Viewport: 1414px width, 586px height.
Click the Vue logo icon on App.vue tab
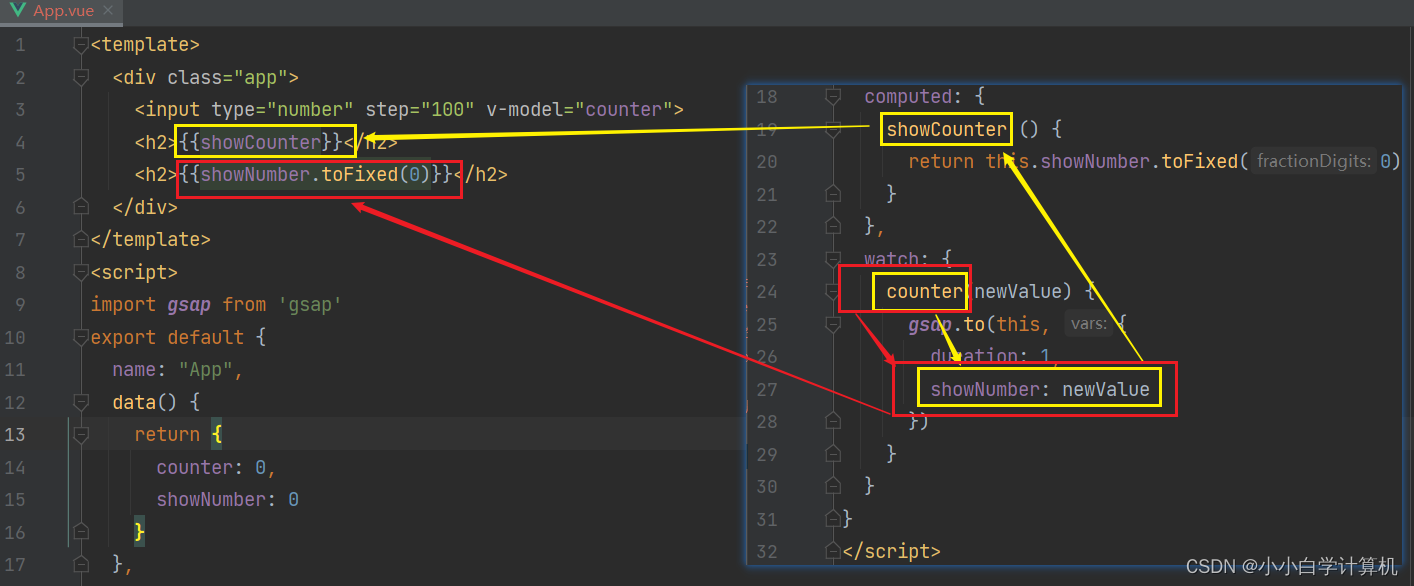(x=15, y=12)
